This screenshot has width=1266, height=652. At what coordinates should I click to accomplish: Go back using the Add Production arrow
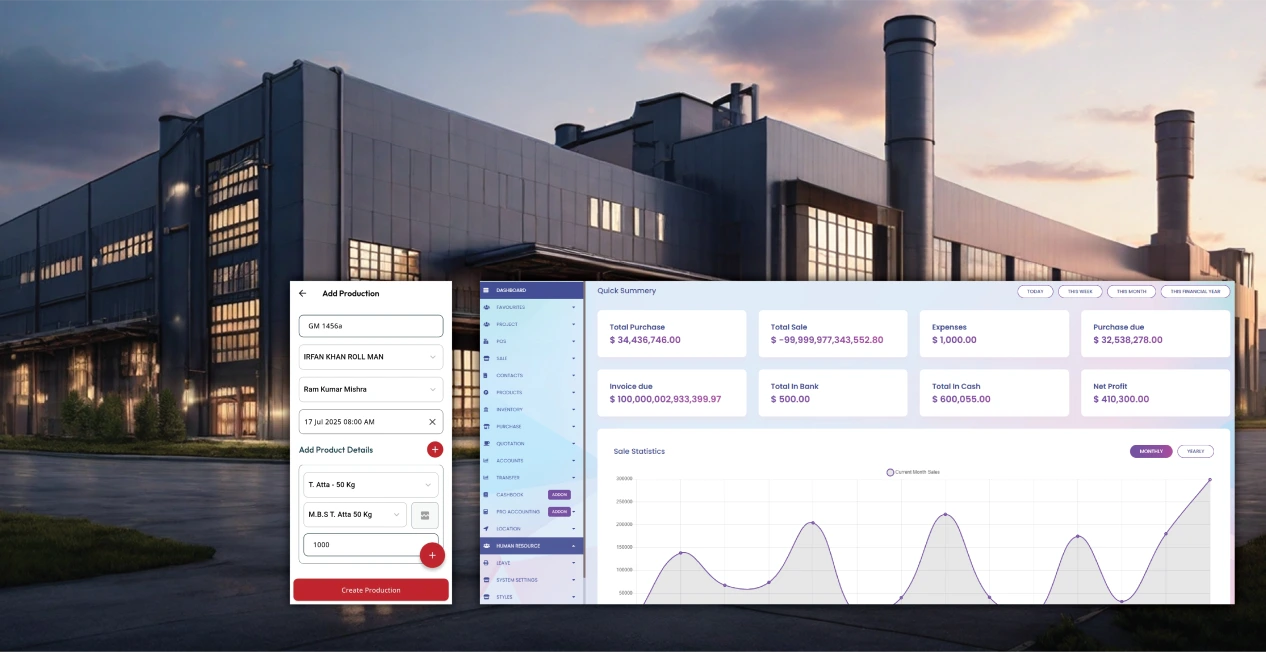pyautogui.click(x=303, y=294)
